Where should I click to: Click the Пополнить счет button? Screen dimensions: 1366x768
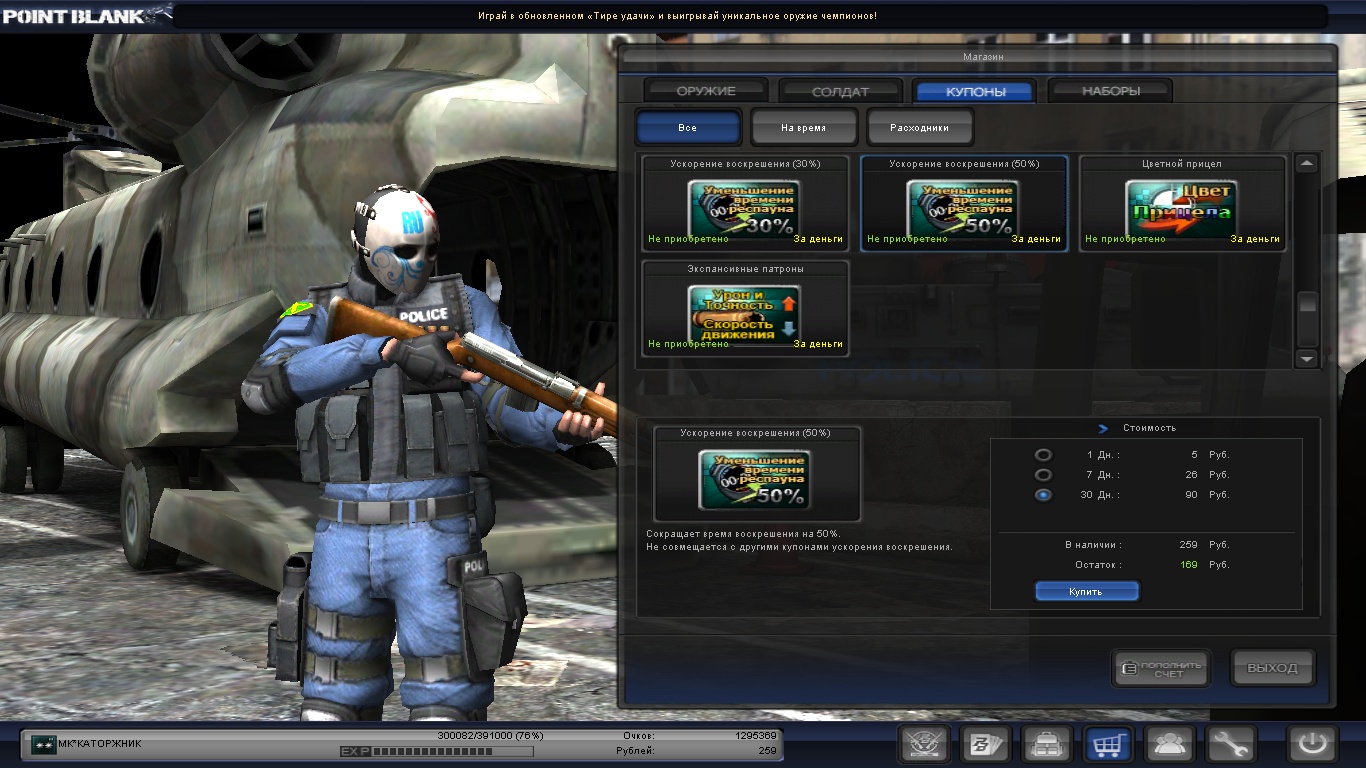pos(1162,669)
